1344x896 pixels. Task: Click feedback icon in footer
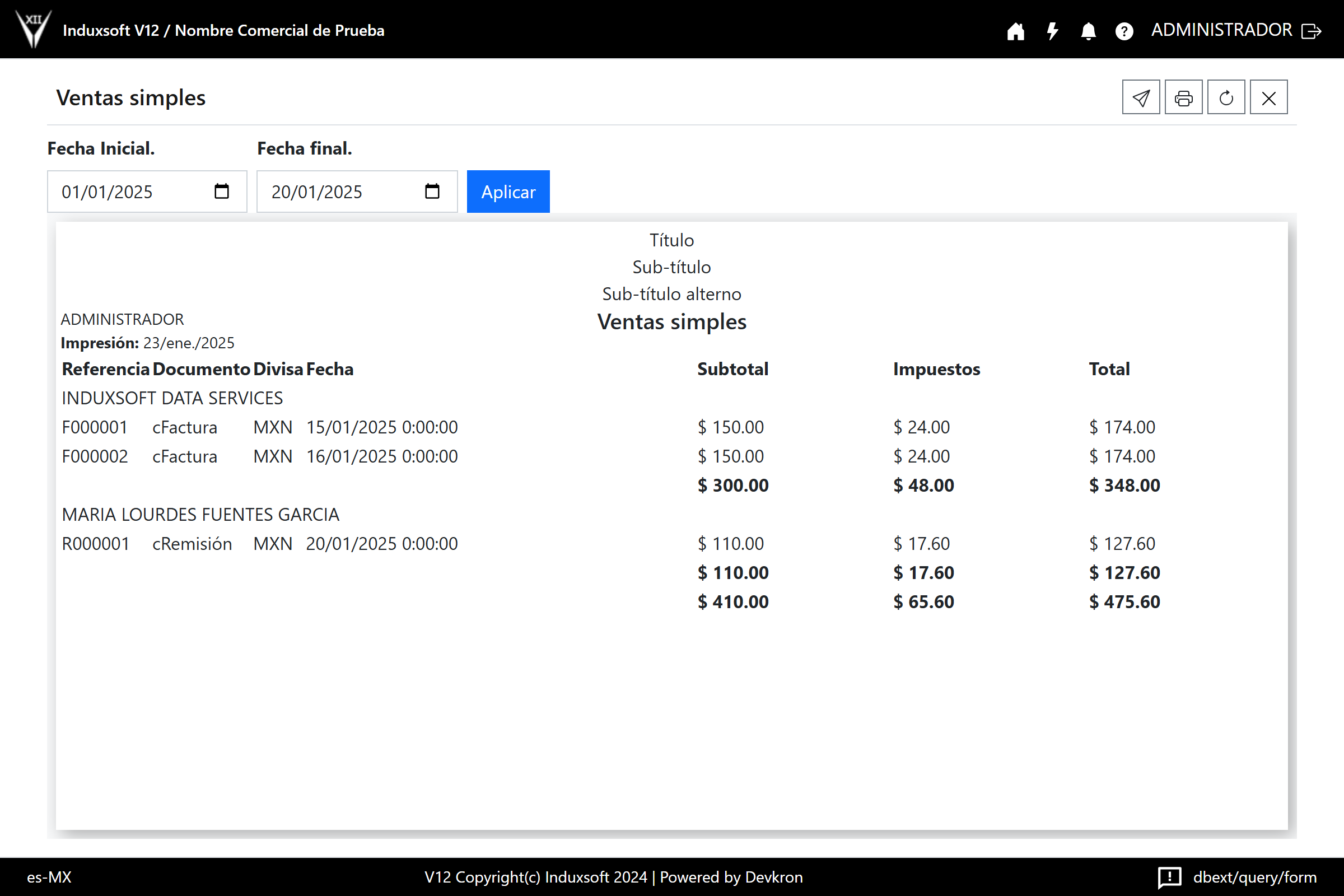point(1170,876)
